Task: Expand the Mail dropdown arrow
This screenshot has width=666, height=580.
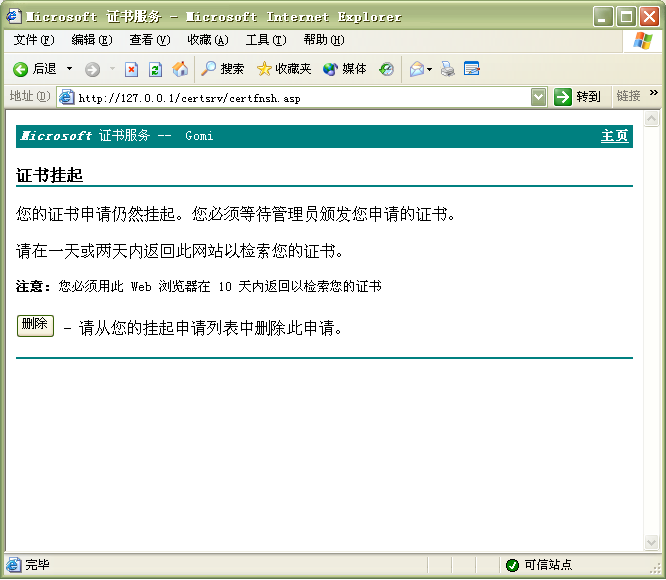Action: tap(430, 69)
